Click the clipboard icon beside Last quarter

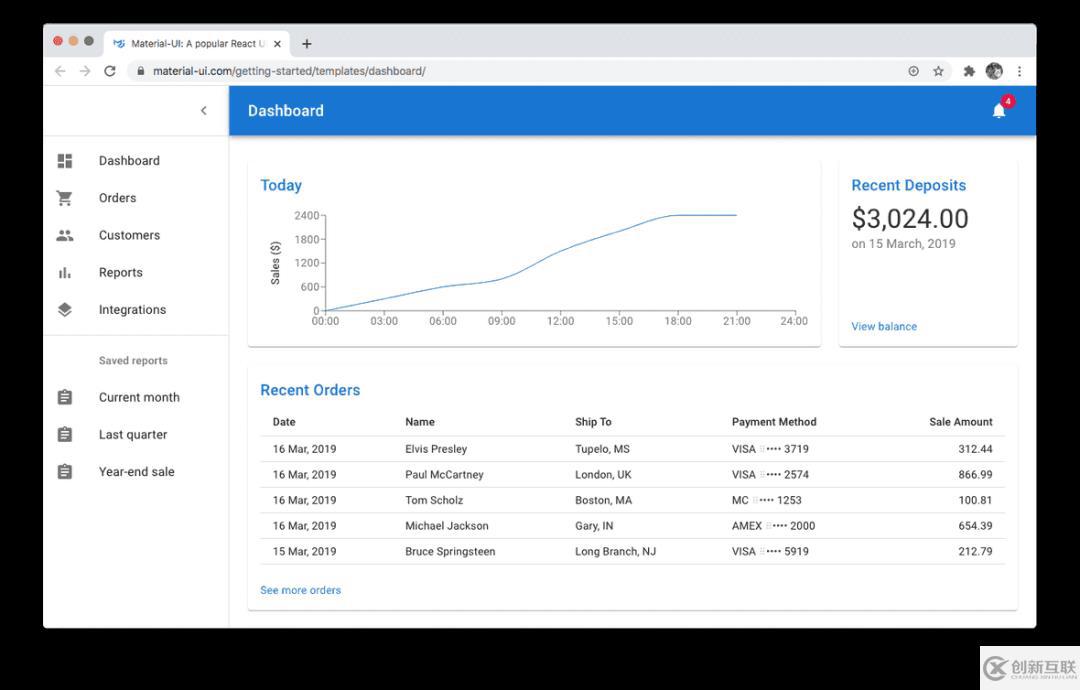pos(65,435)
